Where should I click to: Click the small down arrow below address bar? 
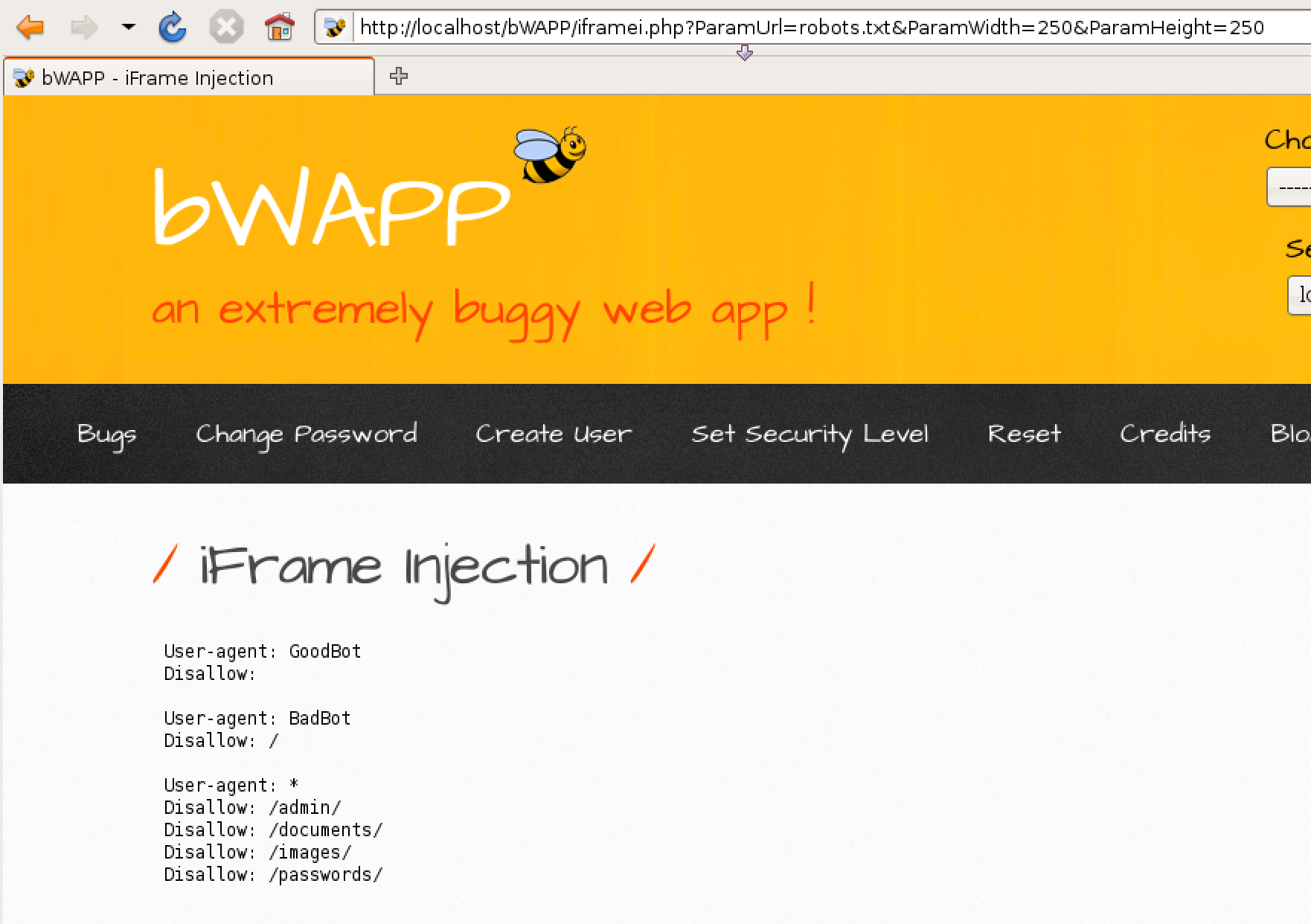(744, 53)
